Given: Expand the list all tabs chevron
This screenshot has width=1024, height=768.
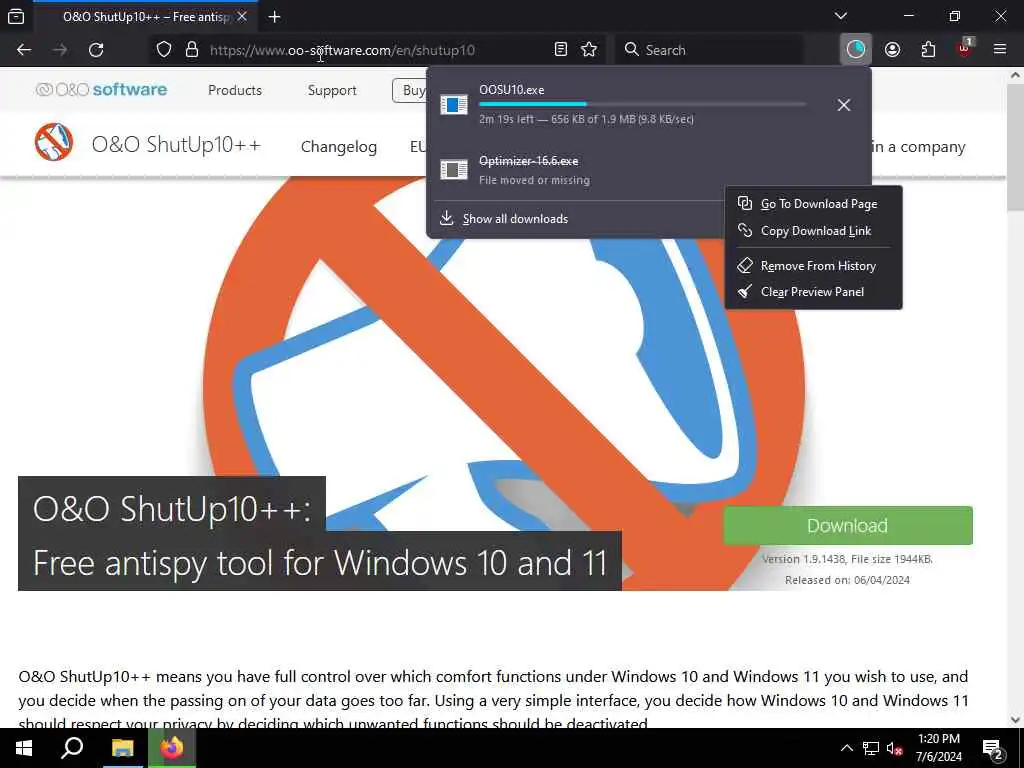Looking at the screenshot, I should coord(841,16).
